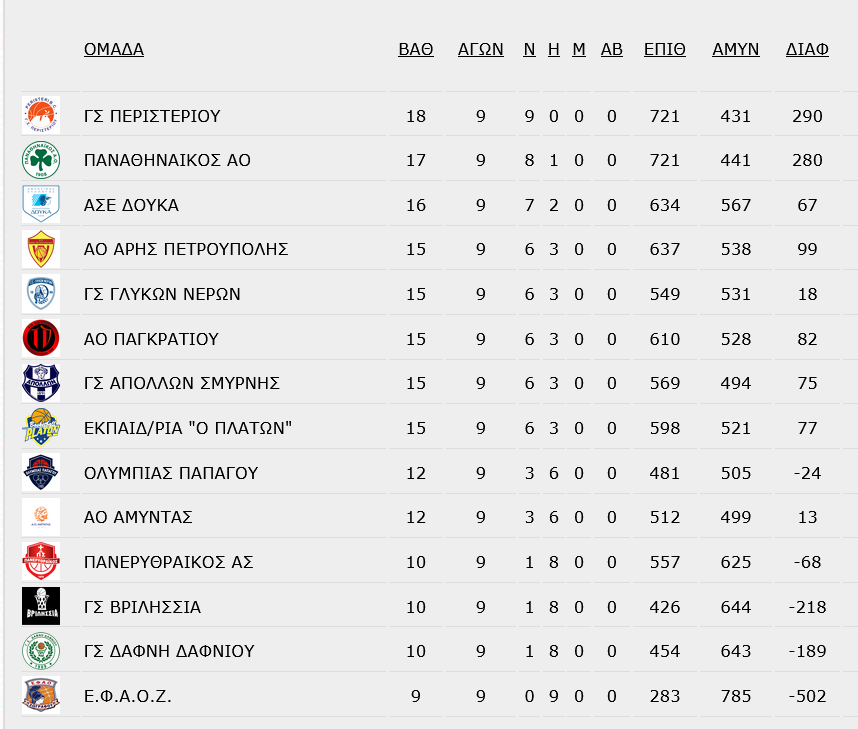The image size is (858, 729).
Task: Sort standings by ΒΑΘ points header
Action: [416, 49]
